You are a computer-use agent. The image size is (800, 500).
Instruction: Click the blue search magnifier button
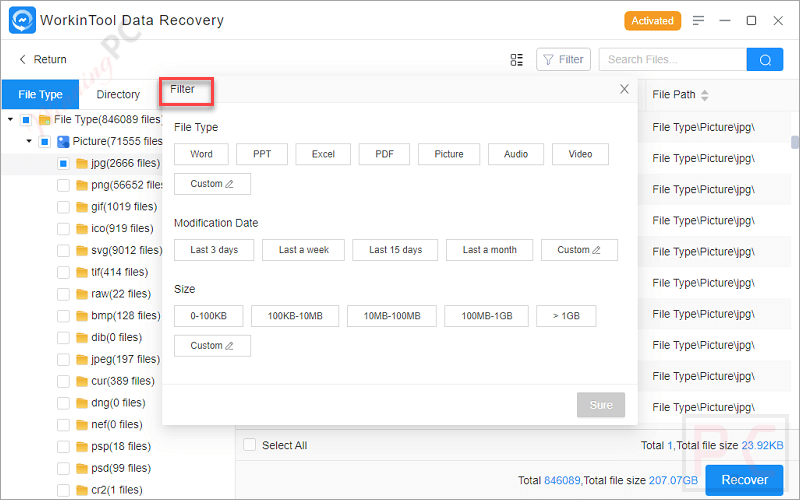[x=764, y=60]
